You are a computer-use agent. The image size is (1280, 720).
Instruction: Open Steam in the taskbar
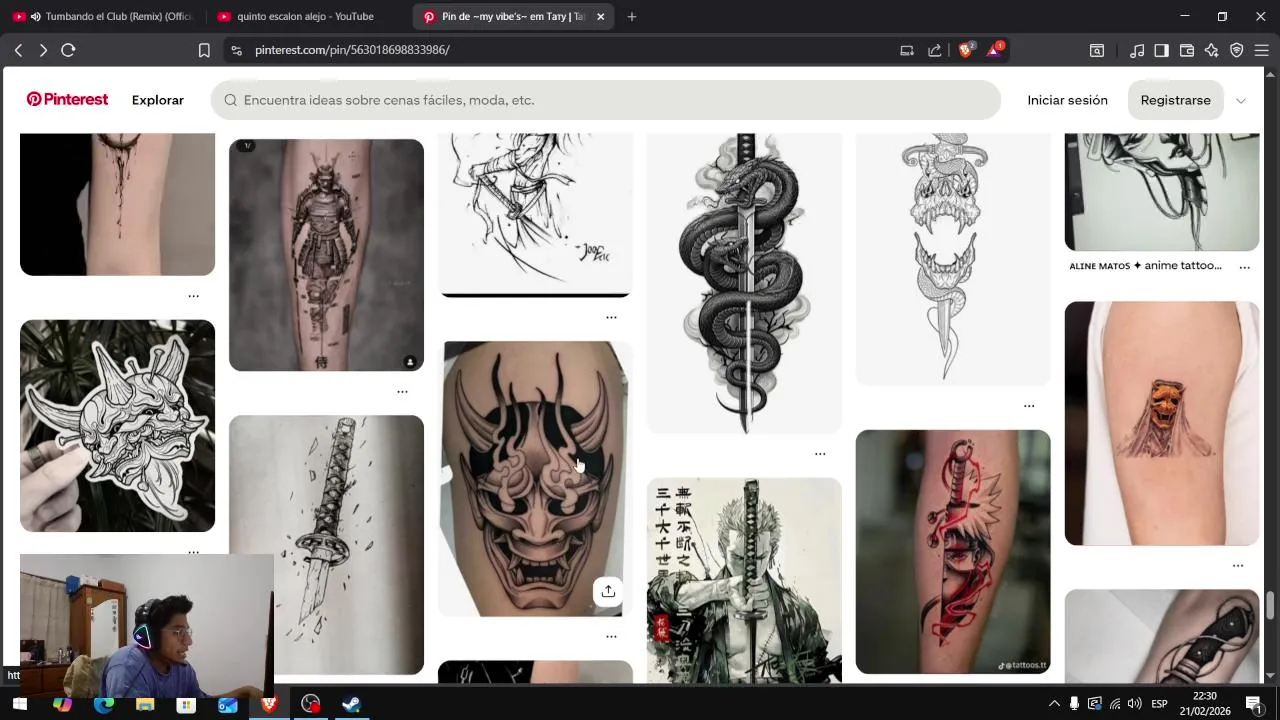tap(351, 704)
